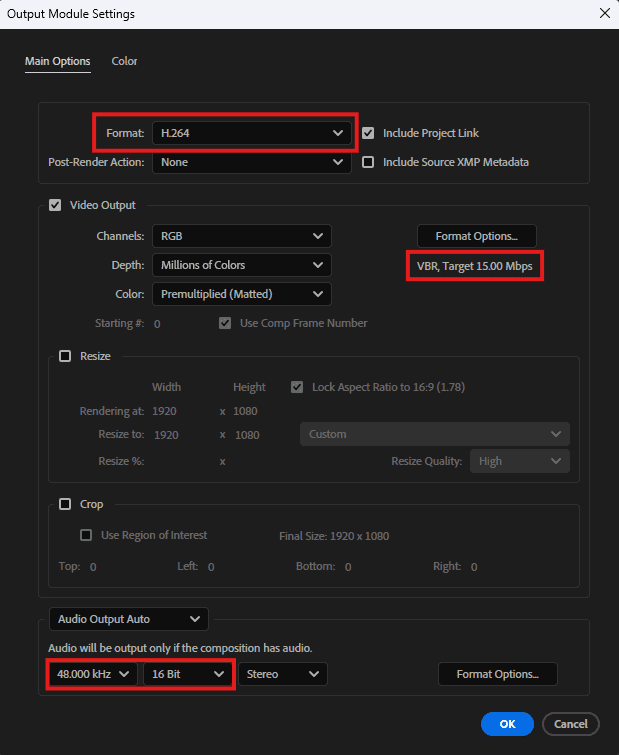Close the Output Module Settings dialog

pos(603,14)
